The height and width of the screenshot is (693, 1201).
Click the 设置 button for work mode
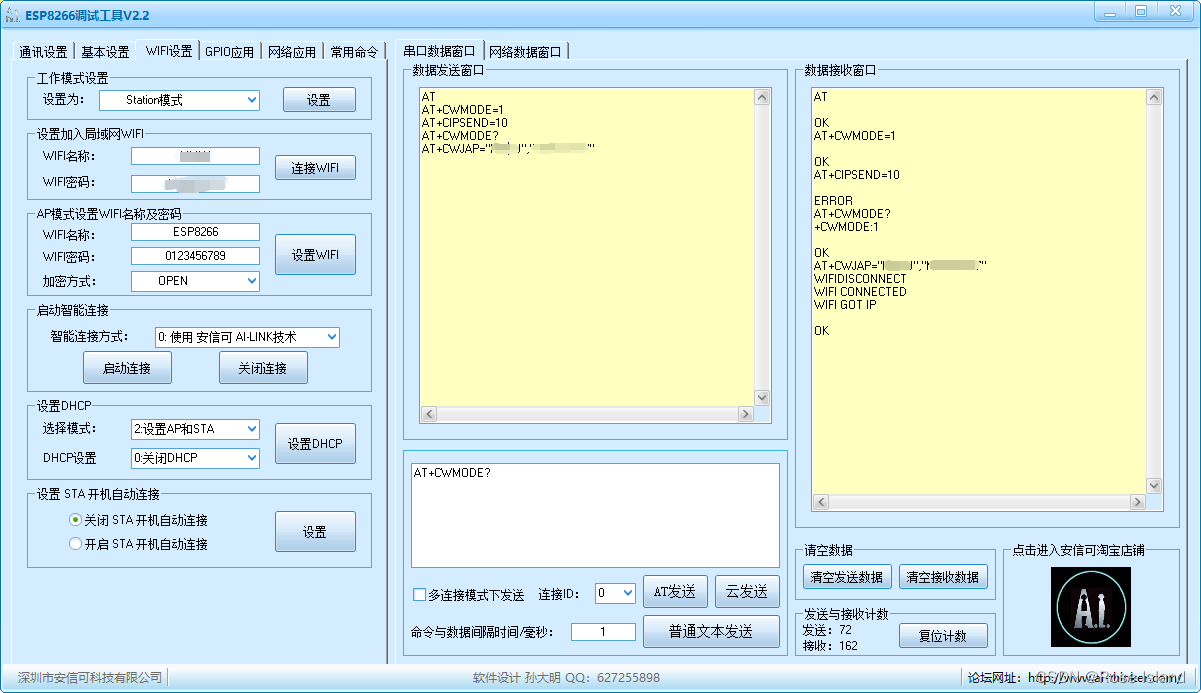tap(319, 100)
